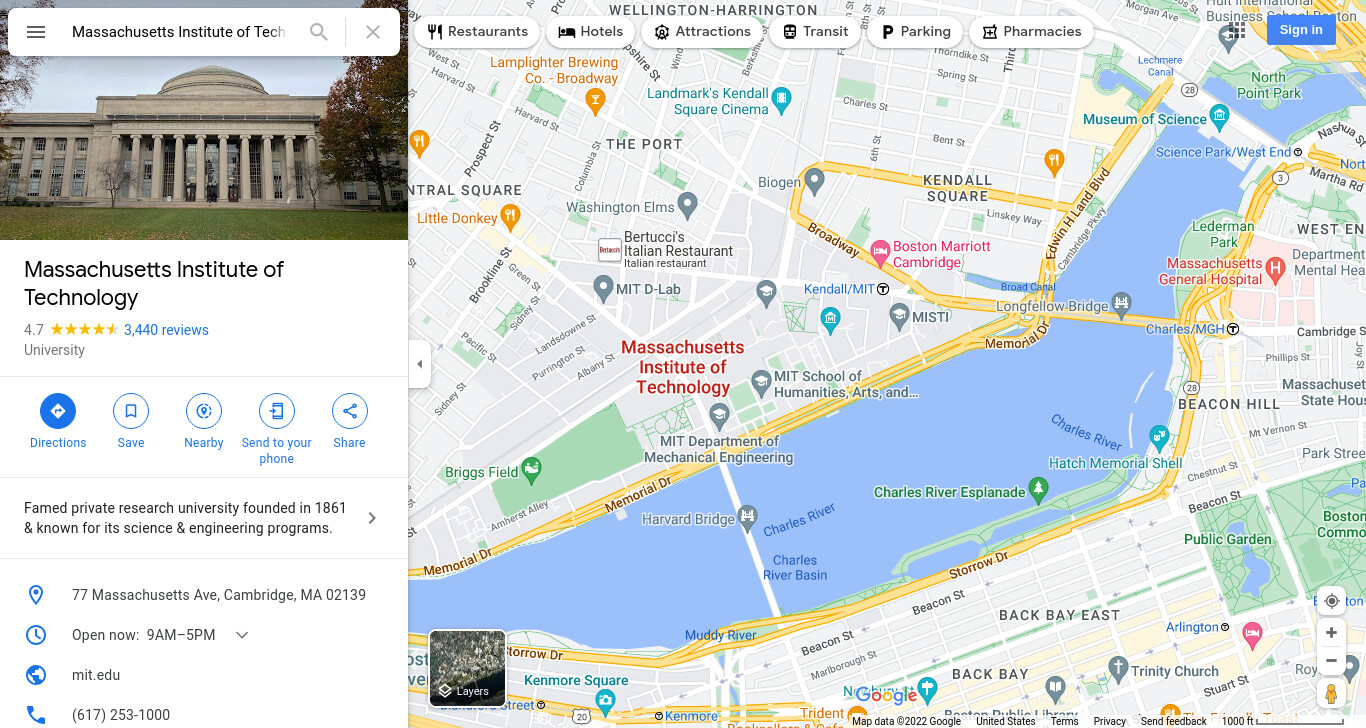
Task: Filter map by Hotels
Action: coord(591,32)
